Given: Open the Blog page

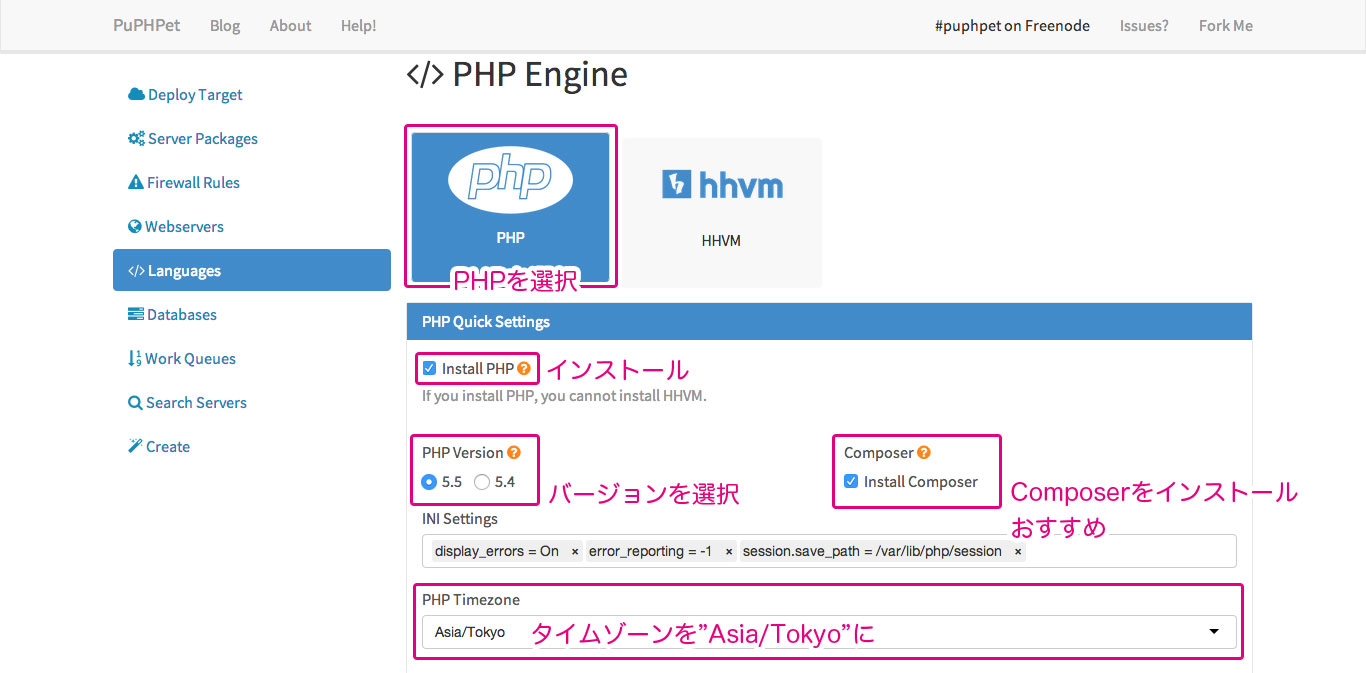Looking at the screenshot, I should click(x=225, y=26).
